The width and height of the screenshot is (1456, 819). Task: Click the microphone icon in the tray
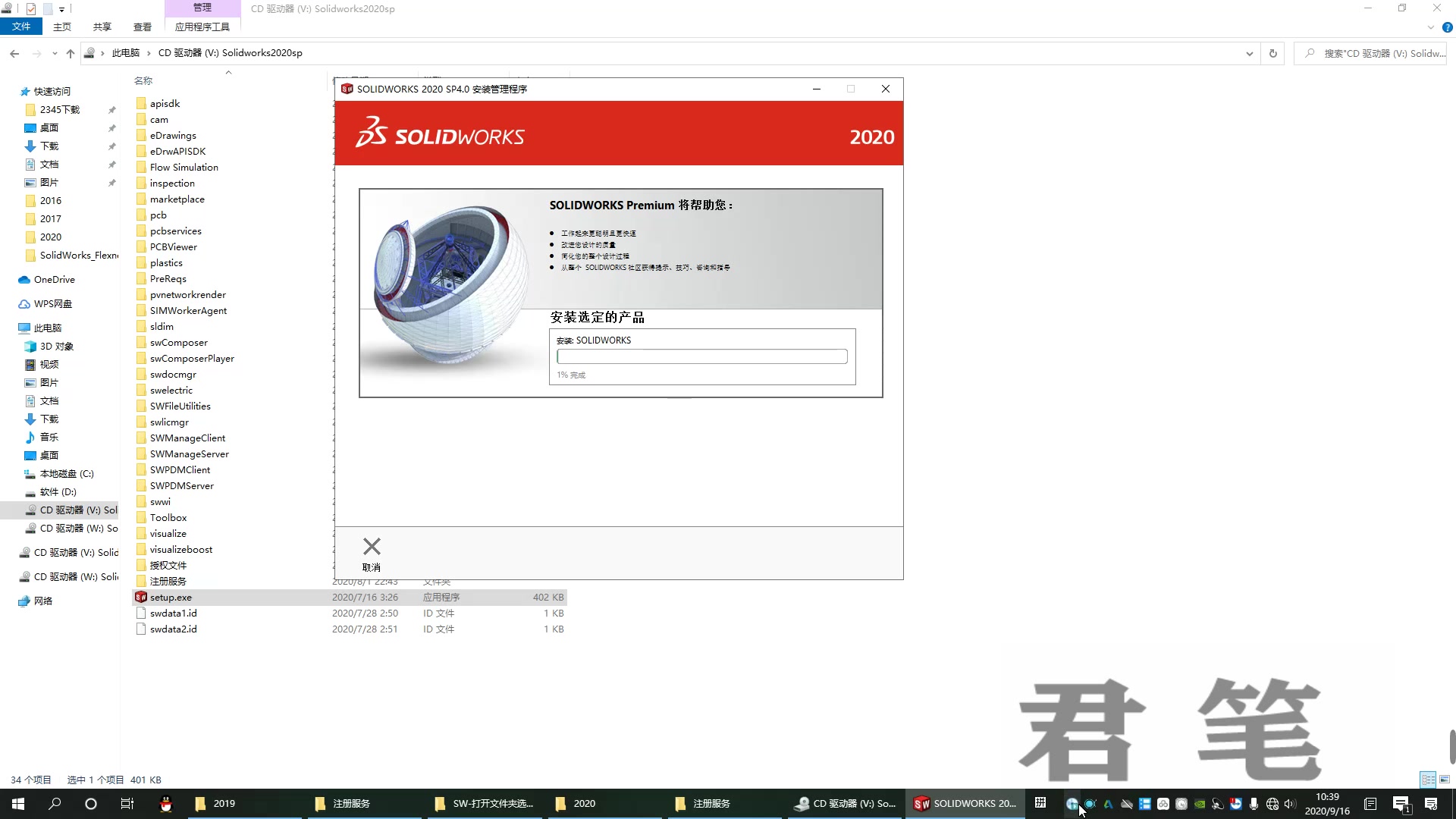[1254, 804]
